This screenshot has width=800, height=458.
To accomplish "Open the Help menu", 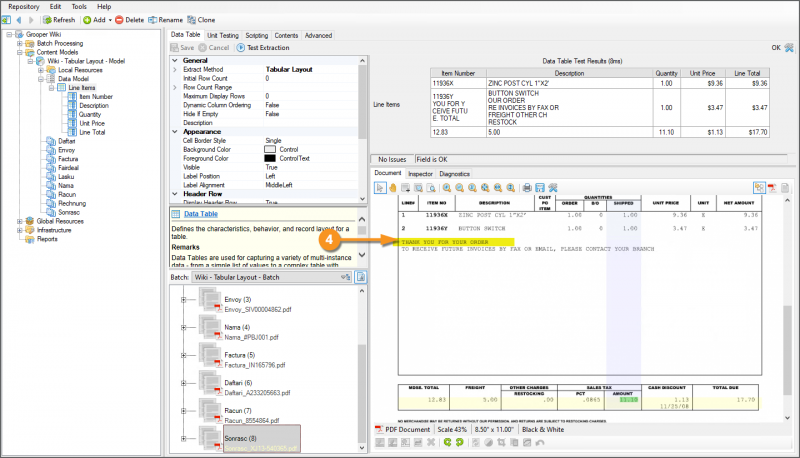I will [x=104, y=7].
